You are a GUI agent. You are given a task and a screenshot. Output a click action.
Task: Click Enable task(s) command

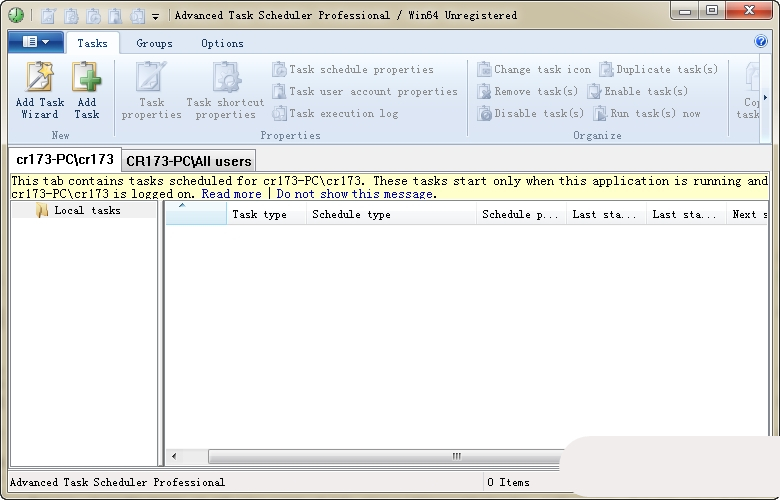tap(638, 91)
